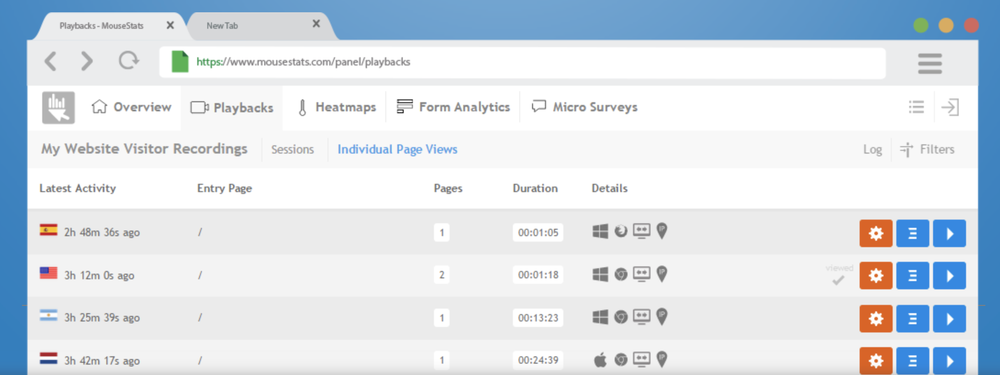Click the Apple icon in 3h 42m row

pos(600,360)
